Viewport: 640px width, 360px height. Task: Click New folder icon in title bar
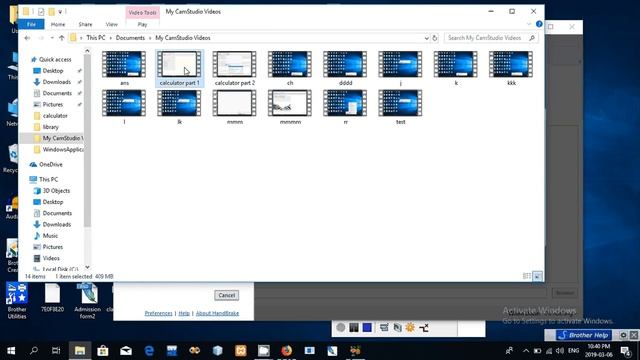click(51, 12)
